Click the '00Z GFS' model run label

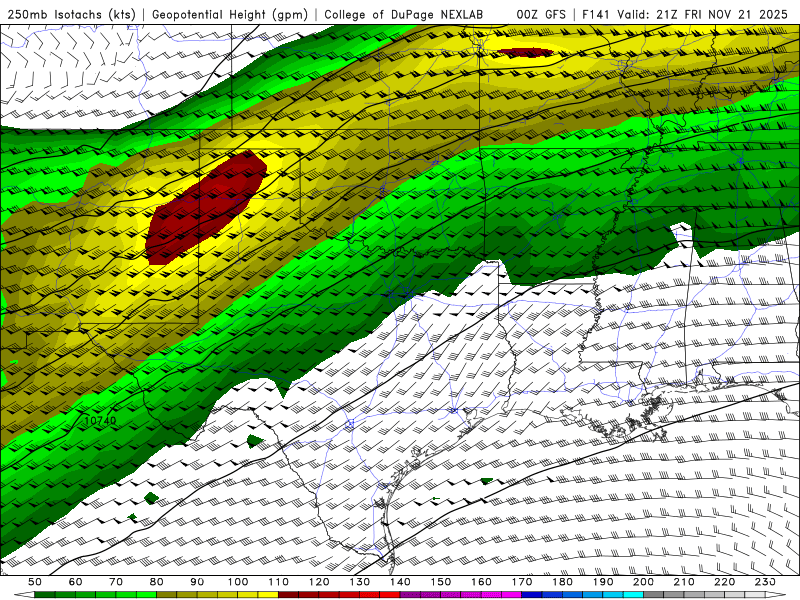(x=541, y=14)
